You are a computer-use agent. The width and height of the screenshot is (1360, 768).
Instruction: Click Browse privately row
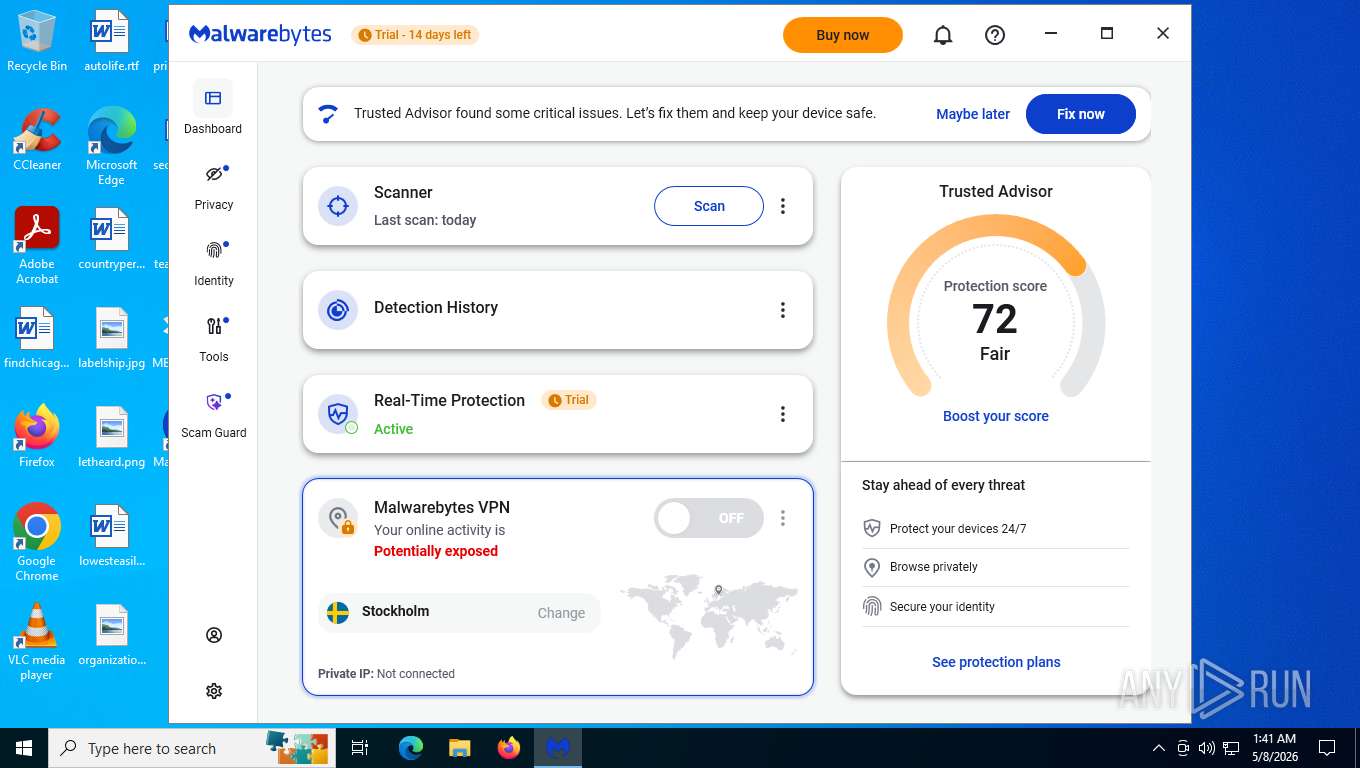click(995, 567)
